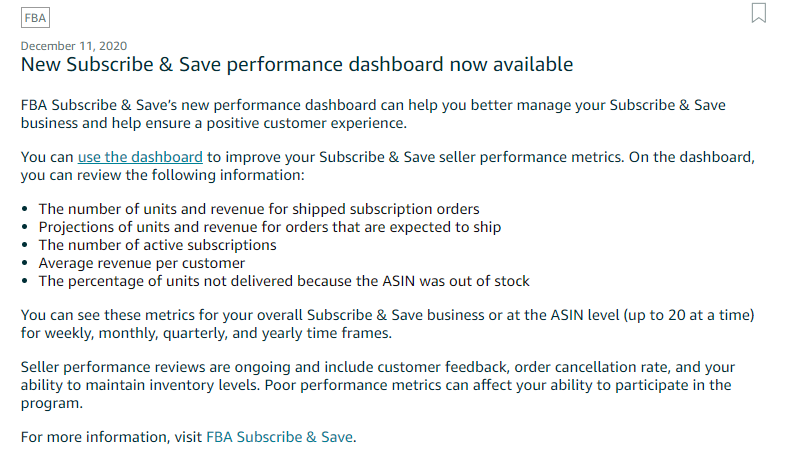Select the shipped subscription orders bullet item
Image resolution: width=812 pixels, height=456 pixels.
[259, 209]
